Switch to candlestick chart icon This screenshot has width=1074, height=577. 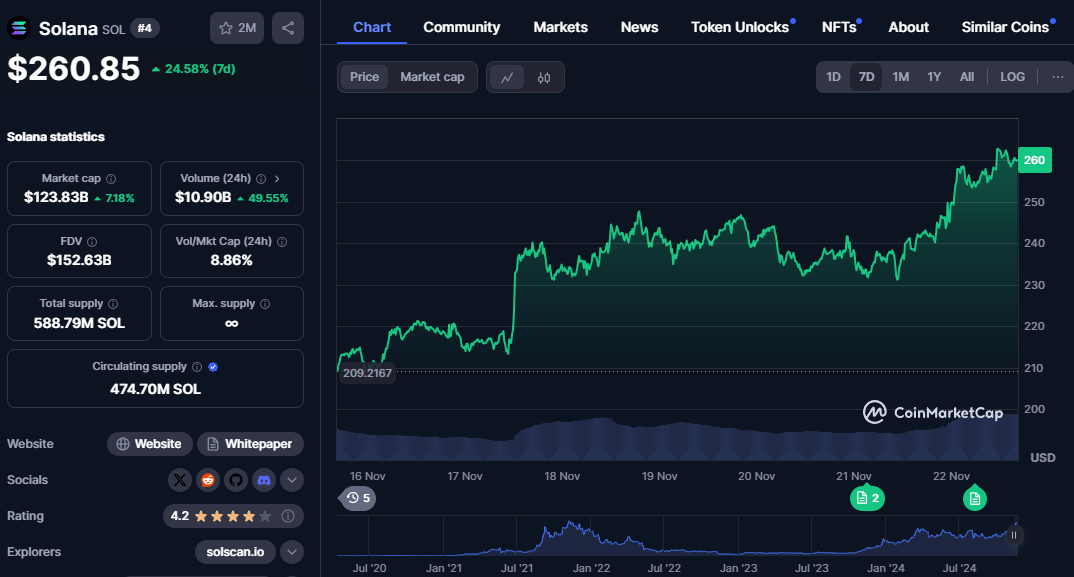point(544,77)
